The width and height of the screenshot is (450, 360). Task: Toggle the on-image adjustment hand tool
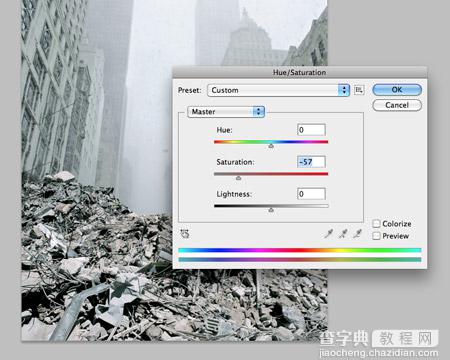click(185, 234)
